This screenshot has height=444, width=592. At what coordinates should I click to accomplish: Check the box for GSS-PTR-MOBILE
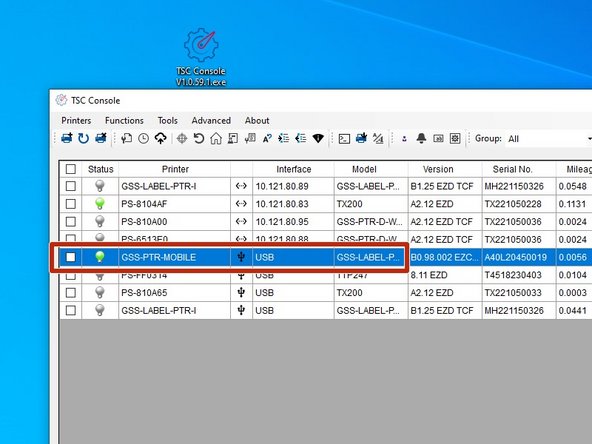(71, 257)
